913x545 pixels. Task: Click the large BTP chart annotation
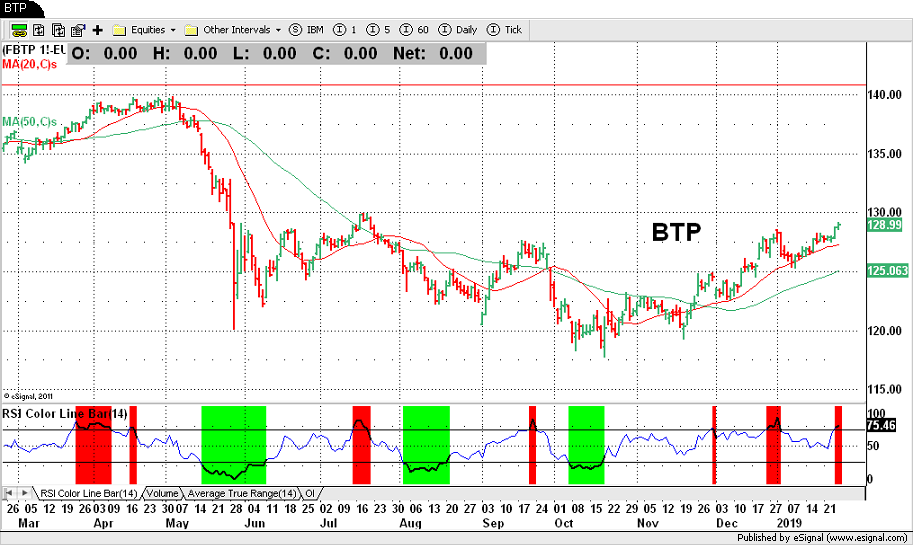tap(676, 232)
